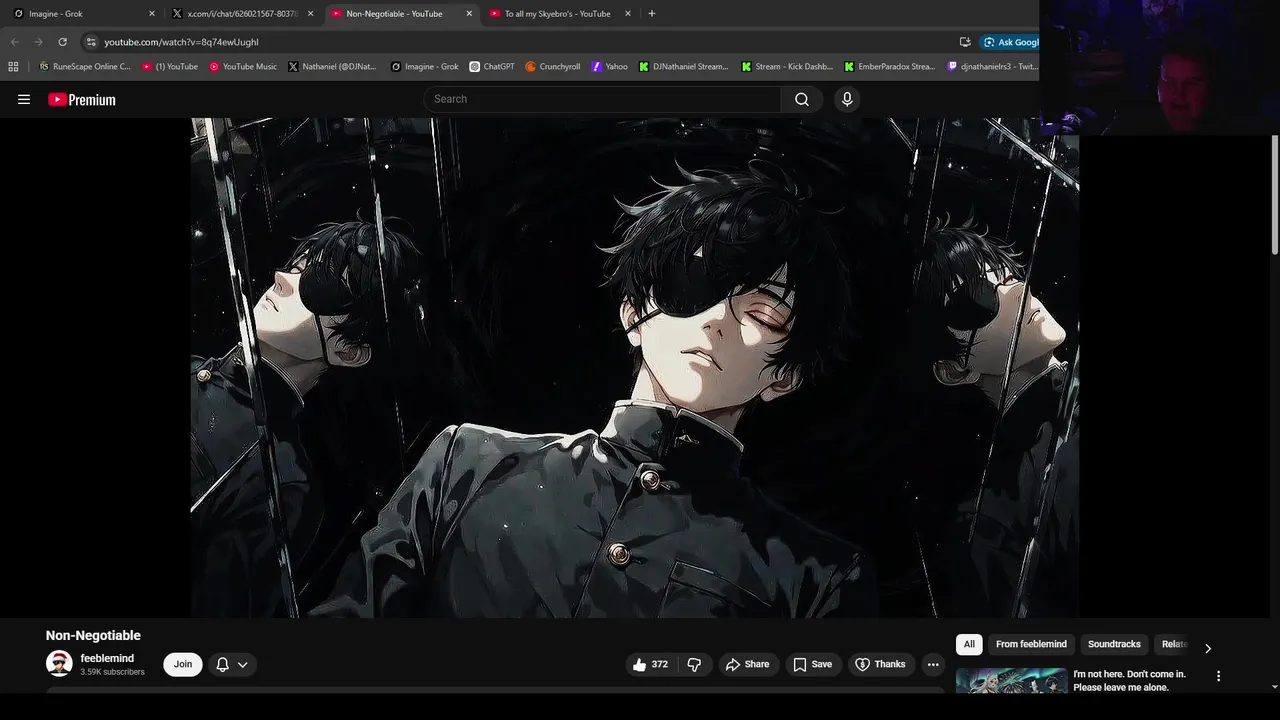The height and width of the screenshot is (720, 1280).
Task: Open (1) YouTube bookmark
Action: (170, 67)
